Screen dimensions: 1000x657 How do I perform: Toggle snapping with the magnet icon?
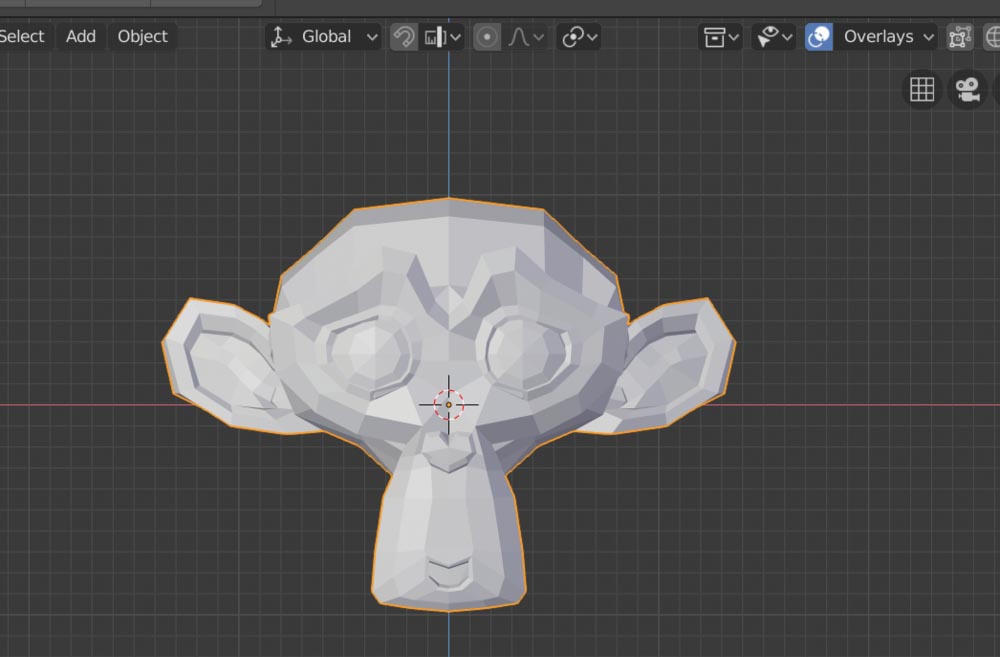point(403,37)
